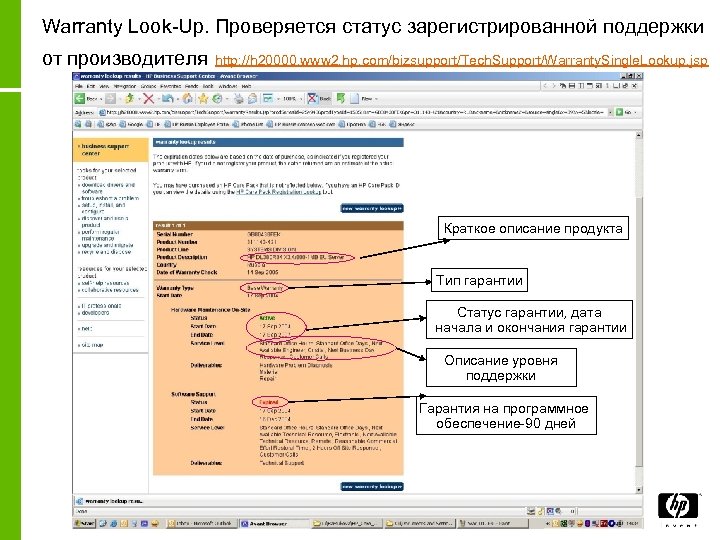Image resolution: width=720 pixels, height=540 pixels.
Task: Click the Print toolbar icon
Action: [239, 98]
